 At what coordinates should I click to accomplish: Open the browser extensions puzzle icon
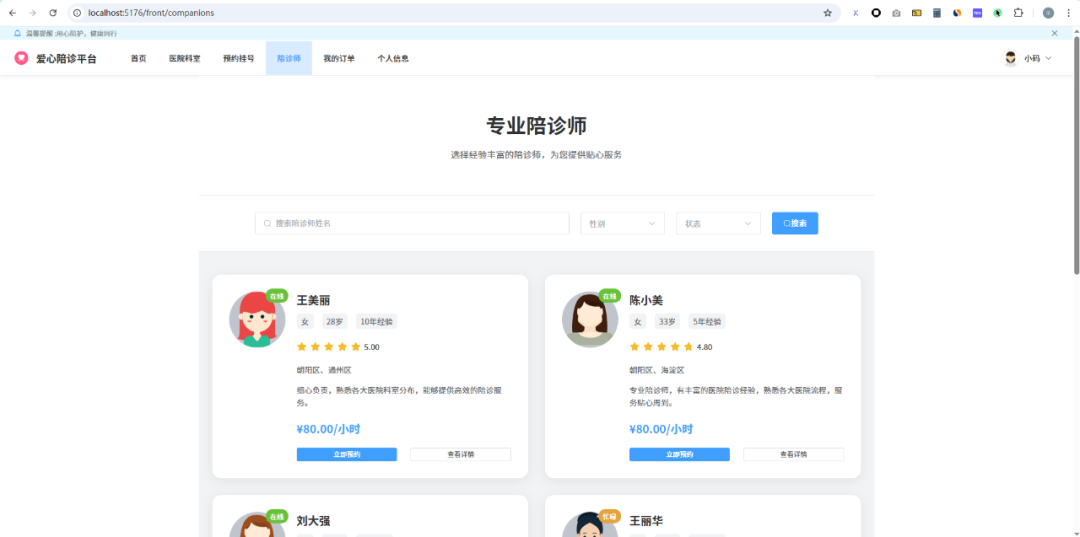click(x=1019, y=13)
